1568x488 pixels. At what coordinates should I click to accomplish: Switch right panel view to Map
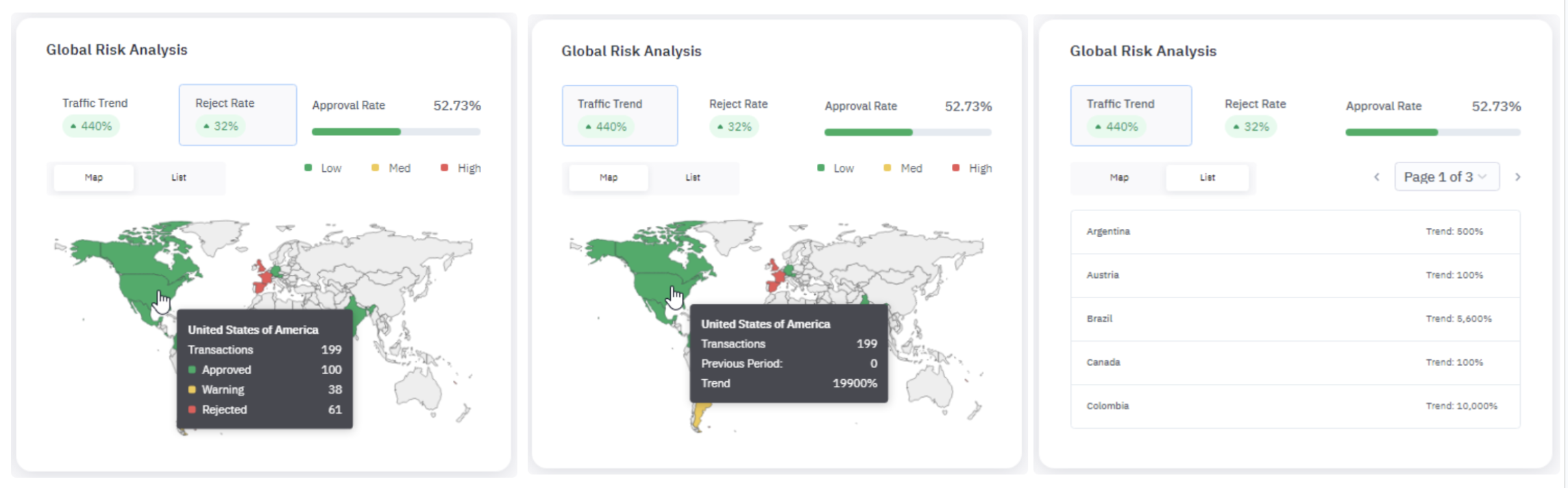pyautogui.click(x=1118, y=178)
